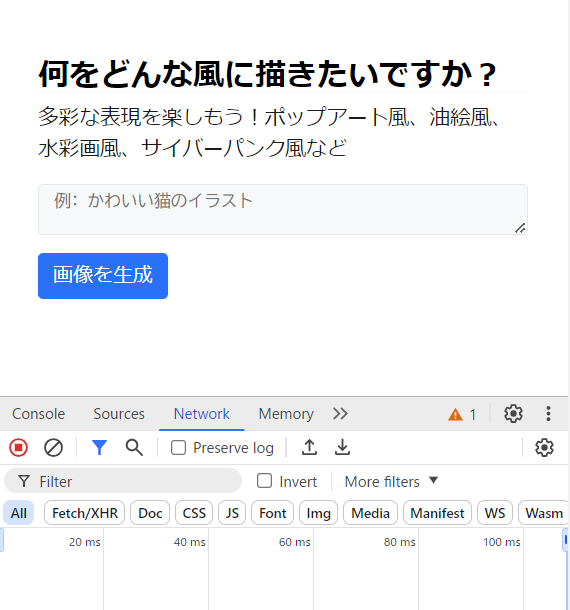Stop recording network log
Viewport: 570px width, 610px height.
click(x=18, y=447)
